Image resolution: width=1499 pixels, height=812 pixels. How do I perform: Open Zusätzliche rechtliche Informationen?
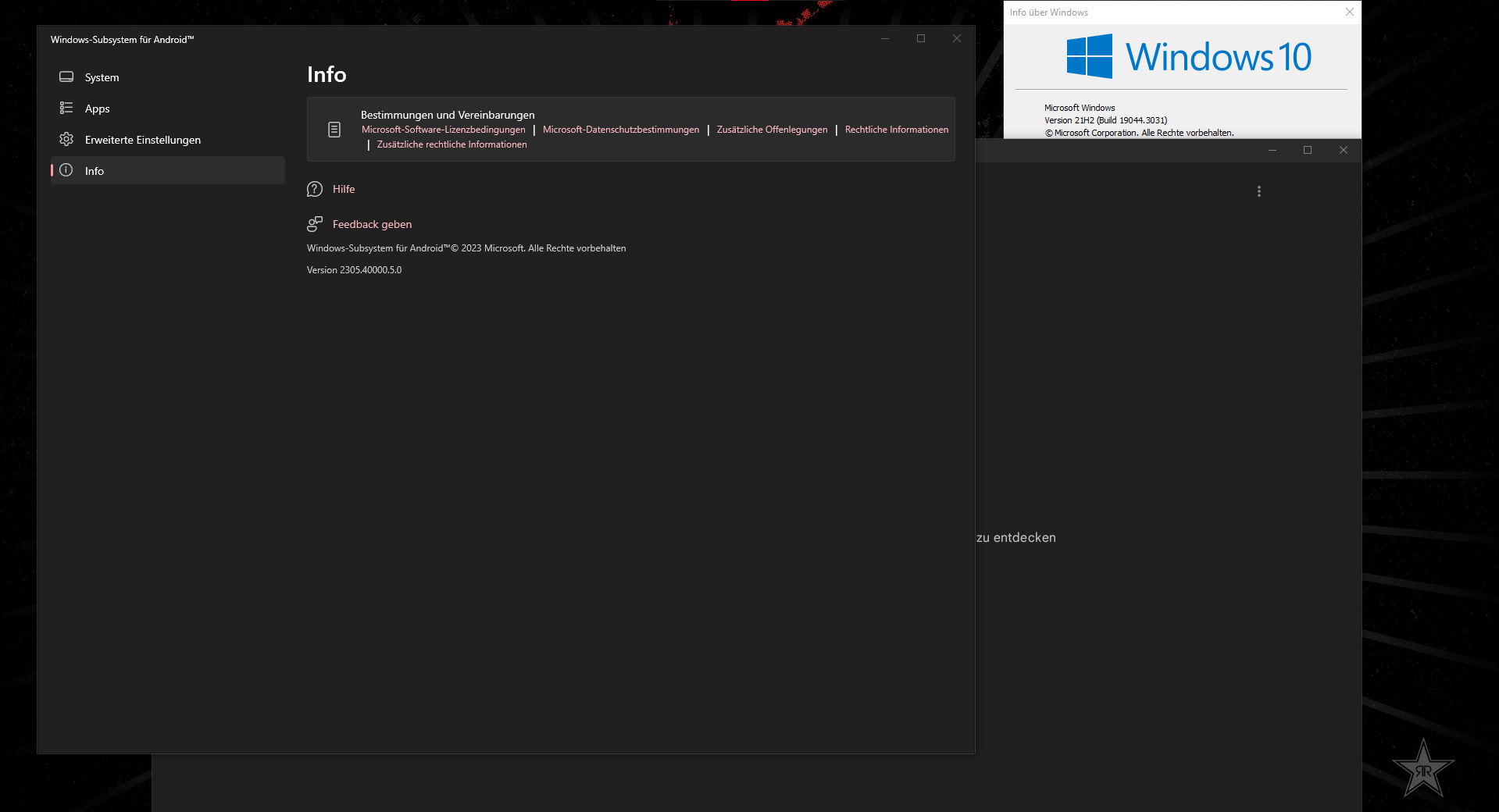451,144
